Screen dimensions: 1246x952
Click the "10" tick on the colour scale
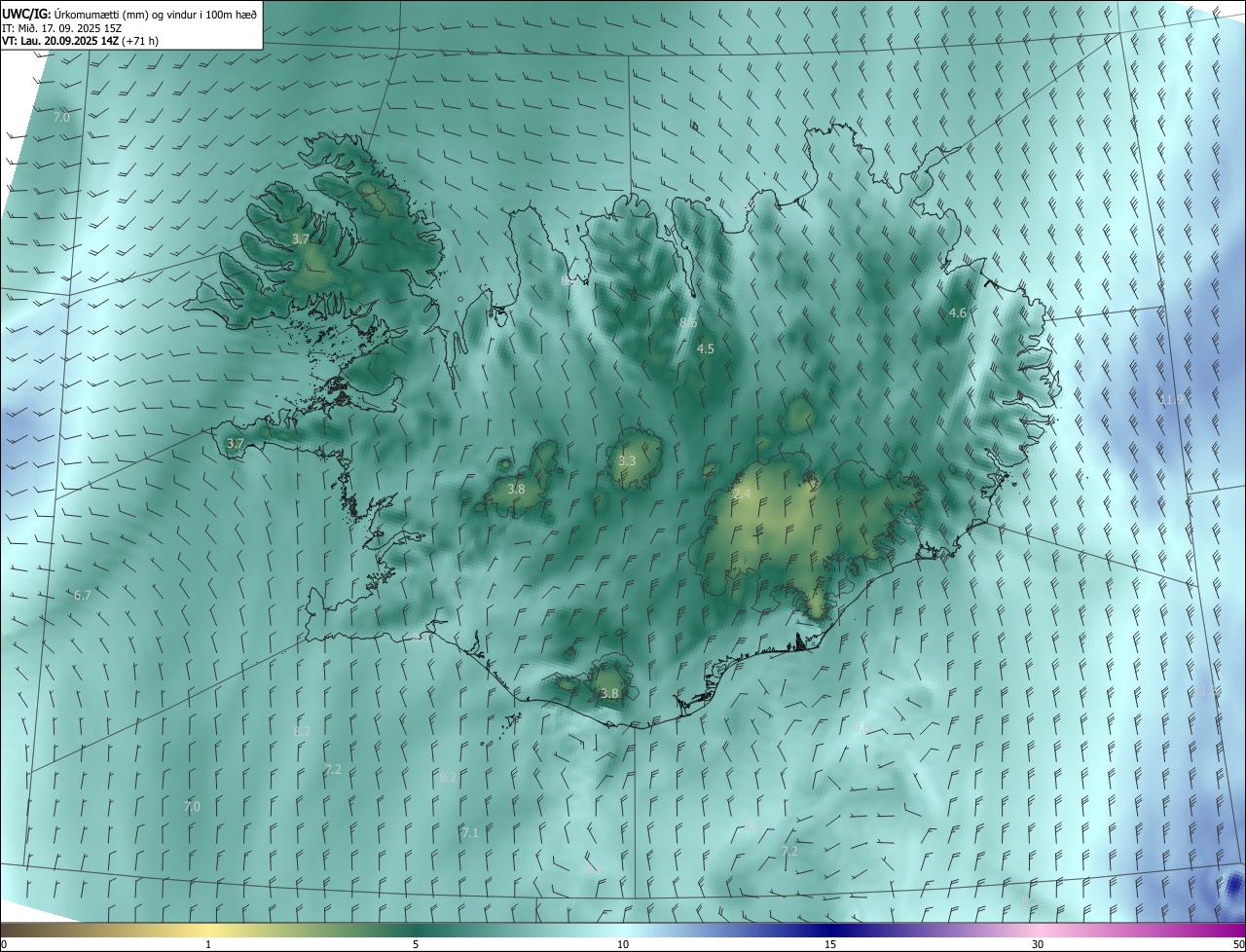[623, 944]
